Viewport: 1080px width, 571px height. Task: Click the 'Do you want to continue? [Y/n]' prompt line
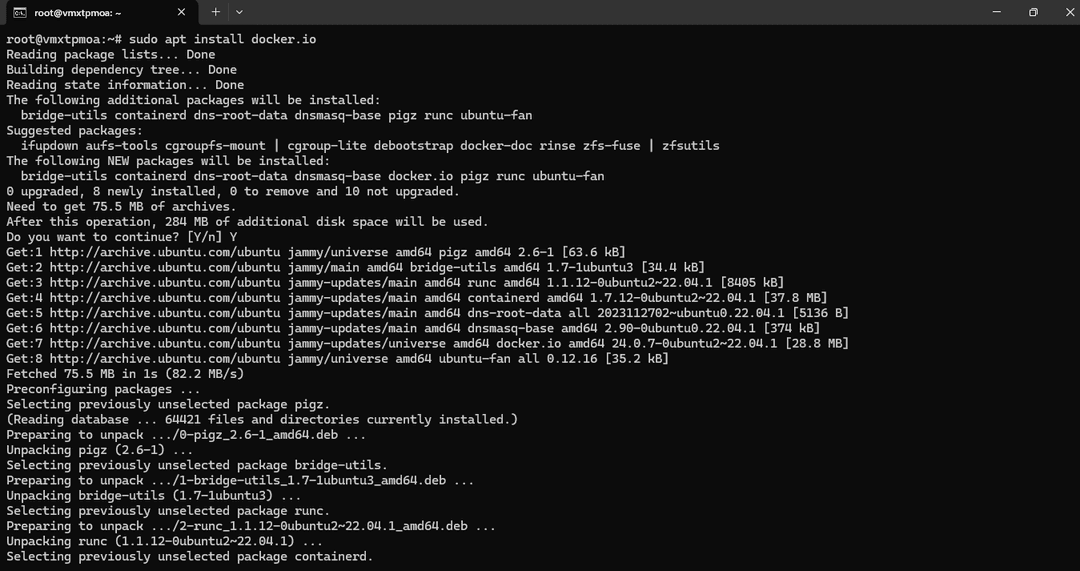(122, 237)
